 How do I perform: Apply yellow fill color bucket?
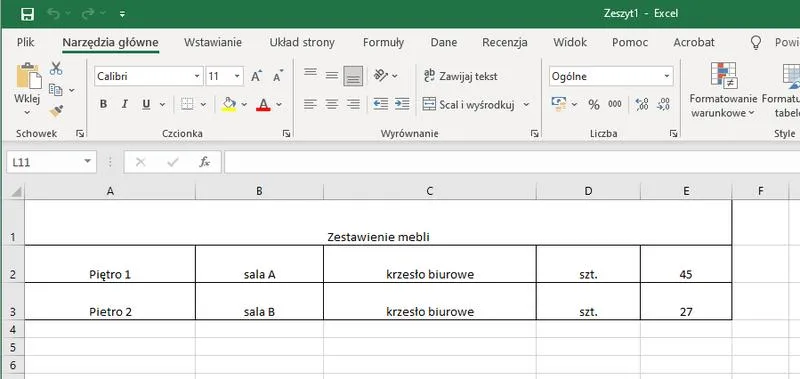pos(229,104)
